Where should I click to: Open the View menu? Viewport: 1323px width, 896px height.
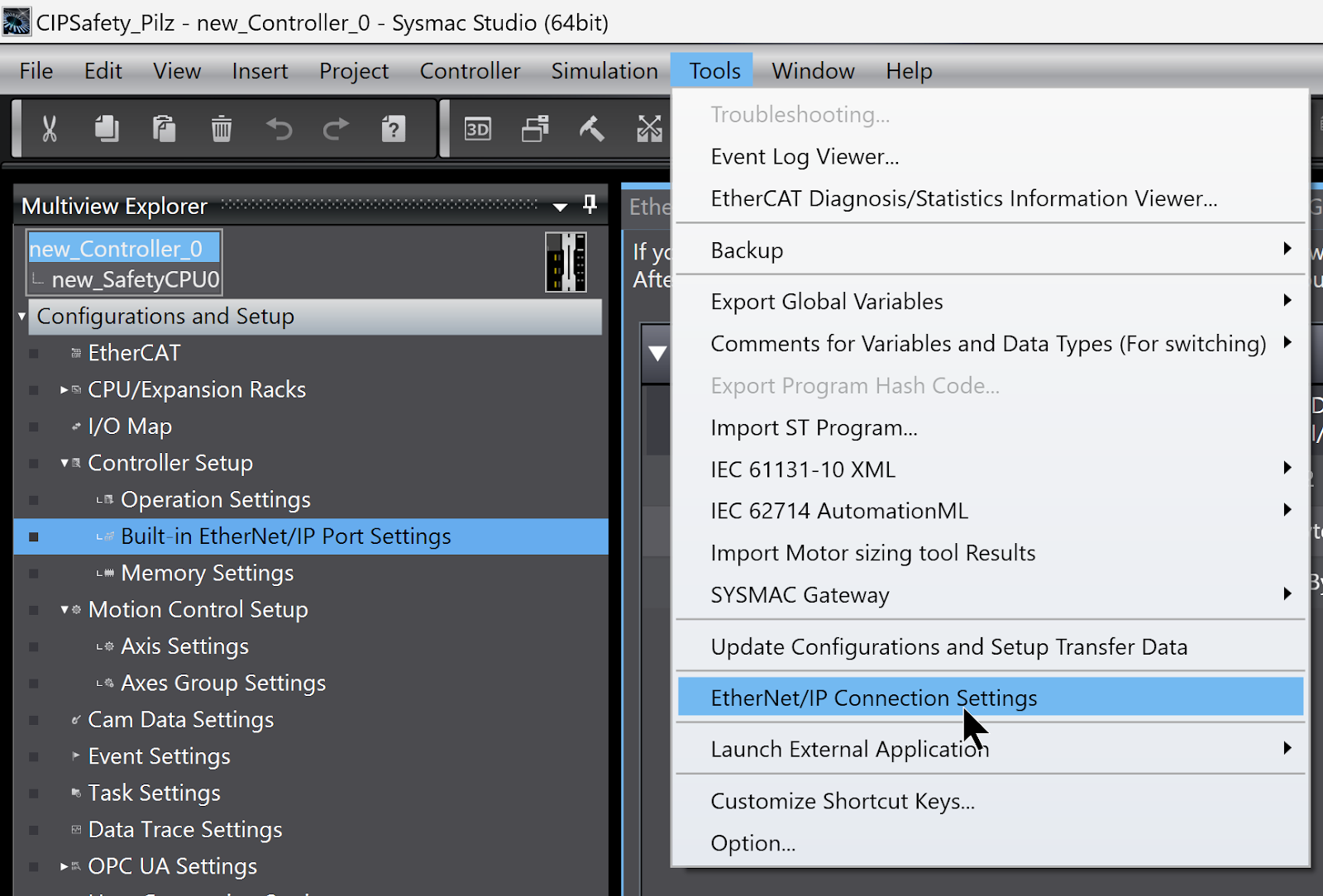click(x=177, y=71)
